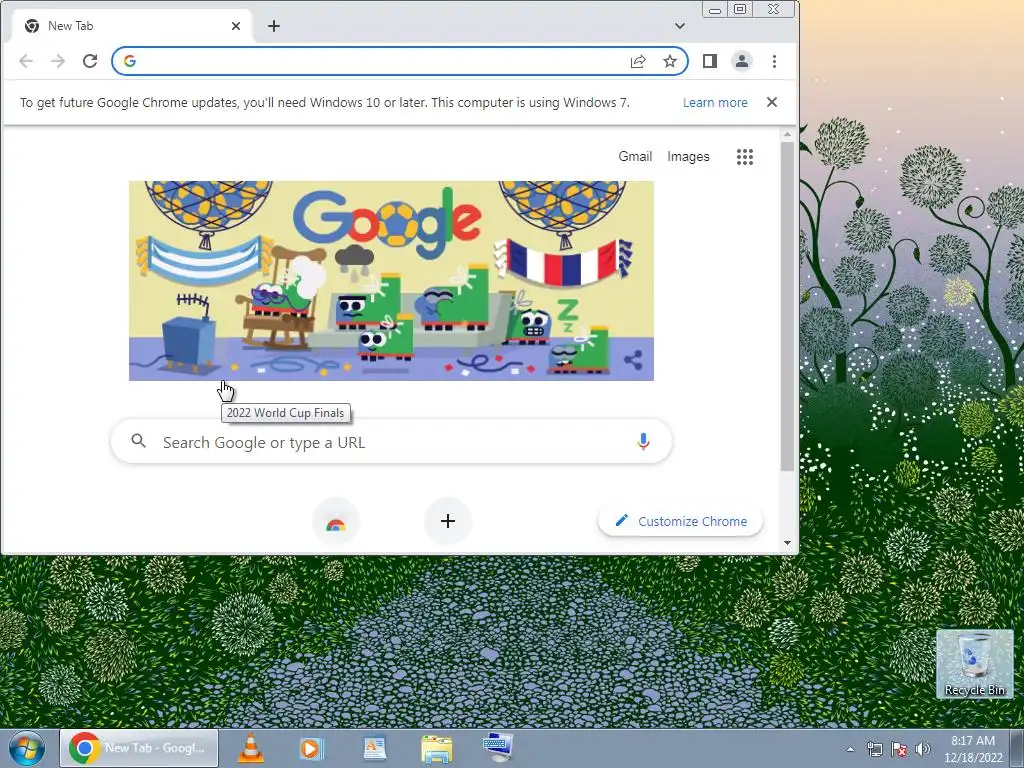
Task: Open Google Images link
Action: (688, 157)
